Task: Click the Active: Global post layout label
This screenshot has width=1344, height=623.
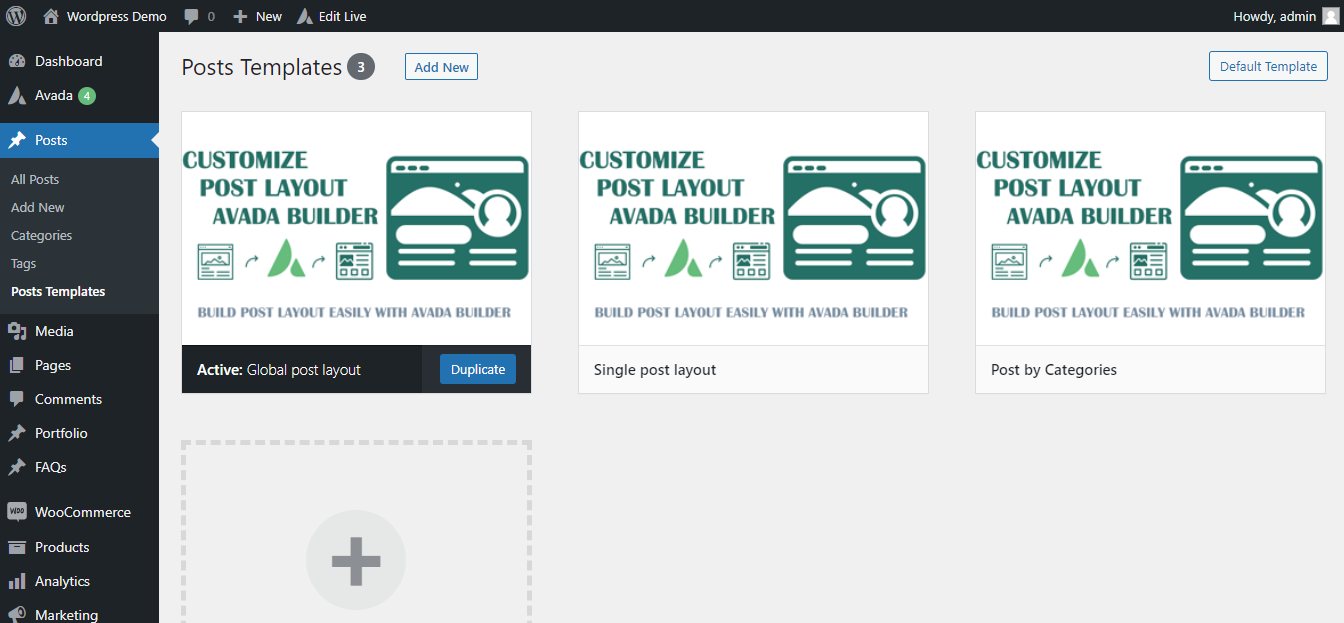Action: pyautogui.click(x=279, y=369)
